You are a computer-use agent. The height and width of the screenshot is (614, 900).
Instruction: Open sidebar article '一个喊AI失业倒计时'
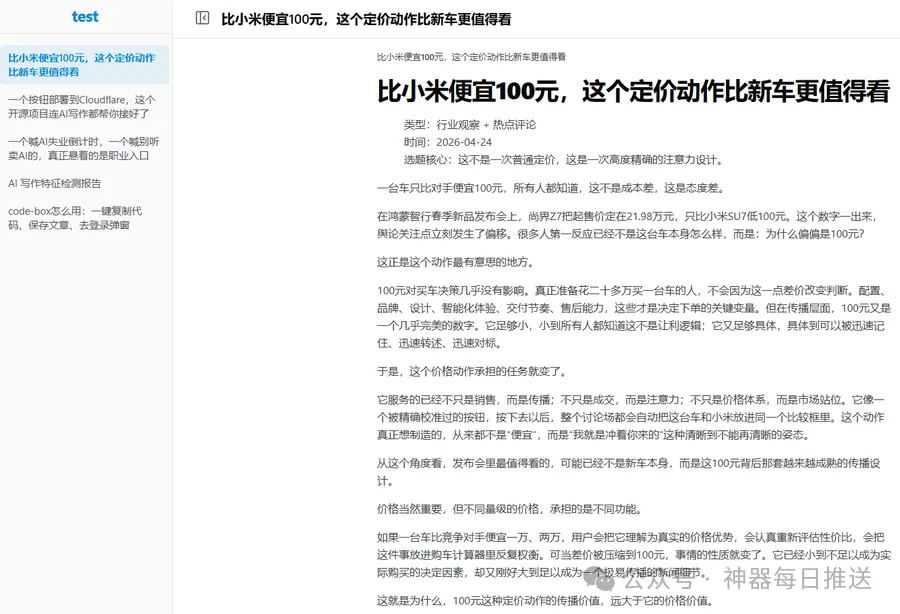coord(84,149)
